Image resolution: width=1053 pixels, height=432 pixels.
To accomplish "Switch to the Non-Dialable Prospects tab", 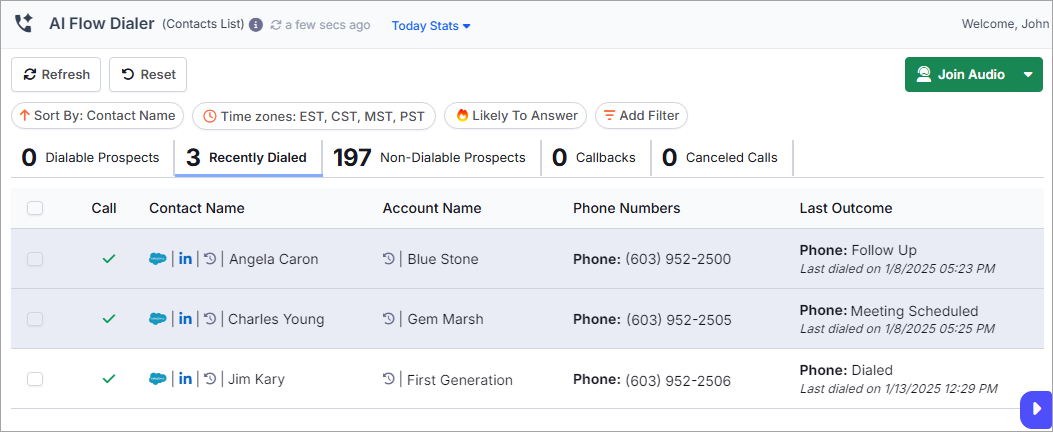I will (430, 158).
